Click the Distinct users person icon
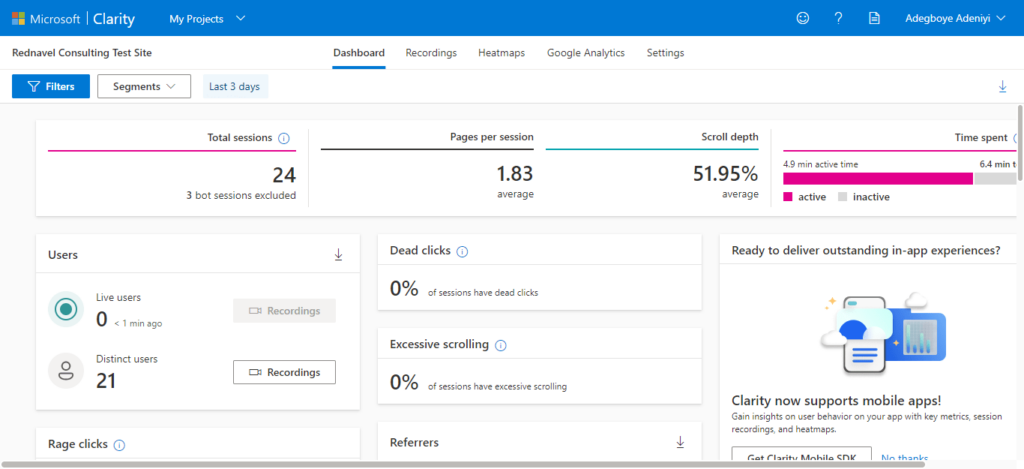 click(66, 371)
